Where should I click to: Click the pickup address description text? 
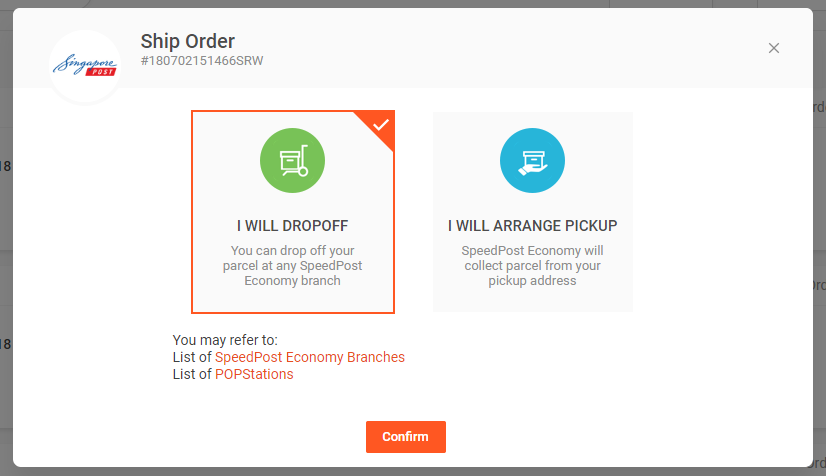coord(532,266)
